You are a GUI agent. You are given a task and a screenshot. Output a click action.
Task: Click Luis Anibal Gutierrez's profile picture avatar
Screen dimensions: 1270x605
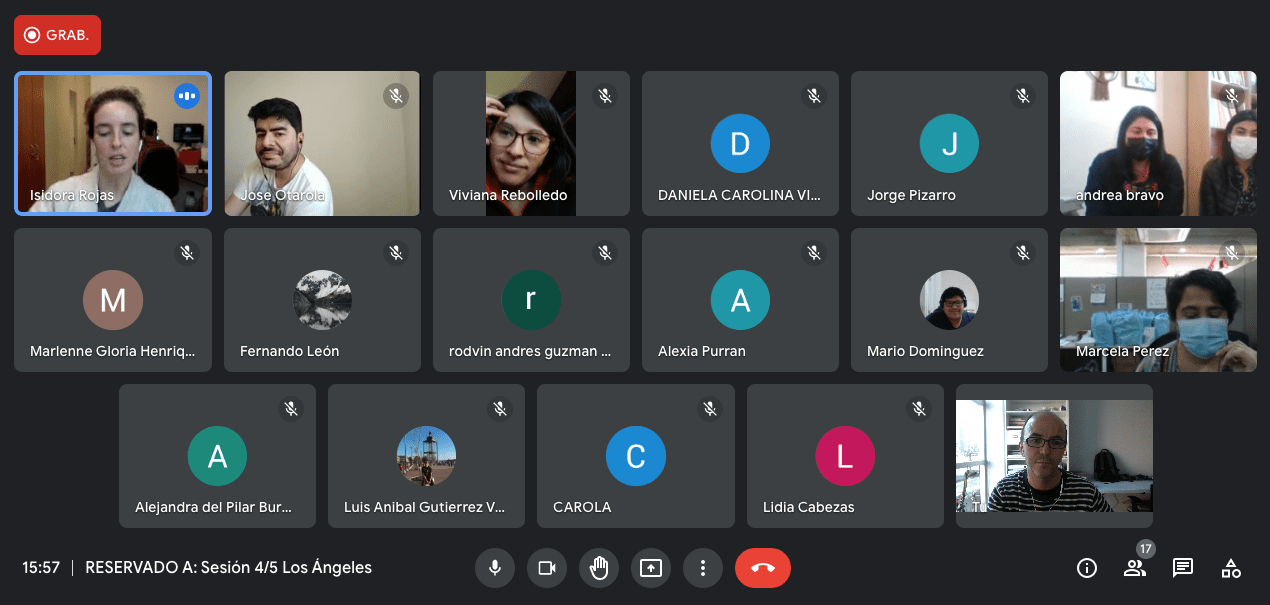[x=426, y=456]
